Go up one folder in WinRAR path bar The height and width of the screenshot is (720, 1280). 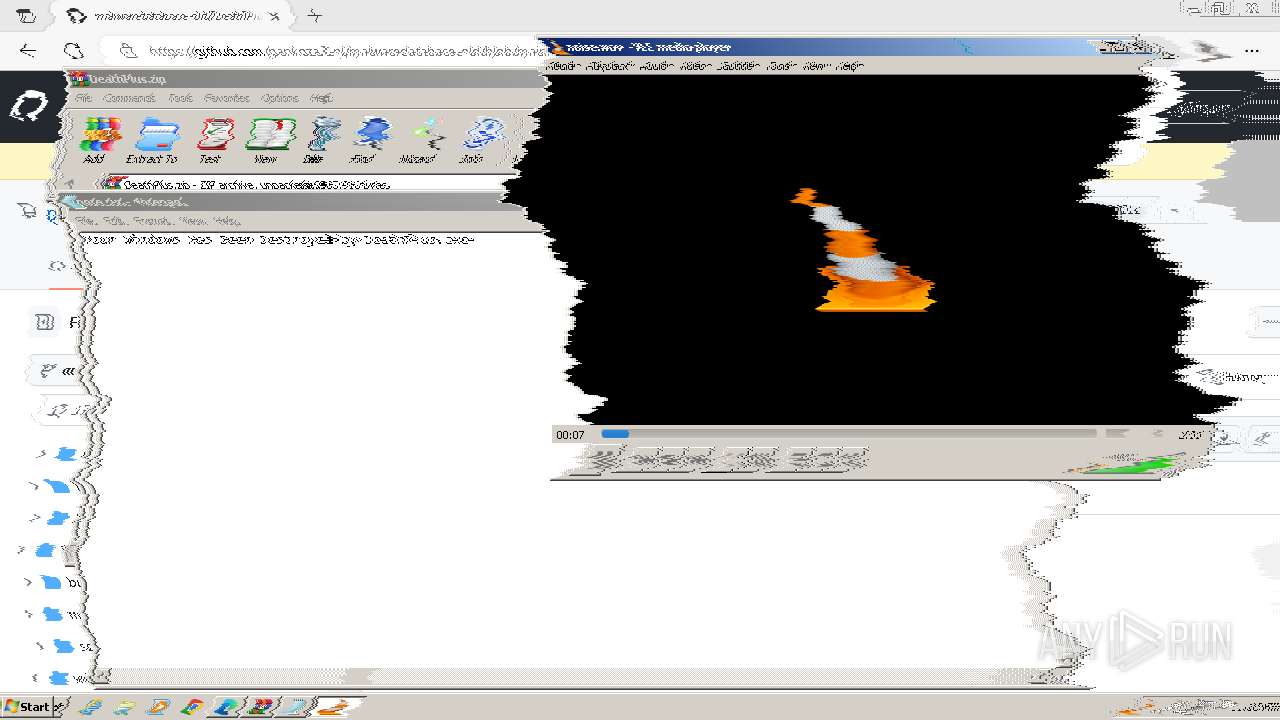(x=71, y=183)
